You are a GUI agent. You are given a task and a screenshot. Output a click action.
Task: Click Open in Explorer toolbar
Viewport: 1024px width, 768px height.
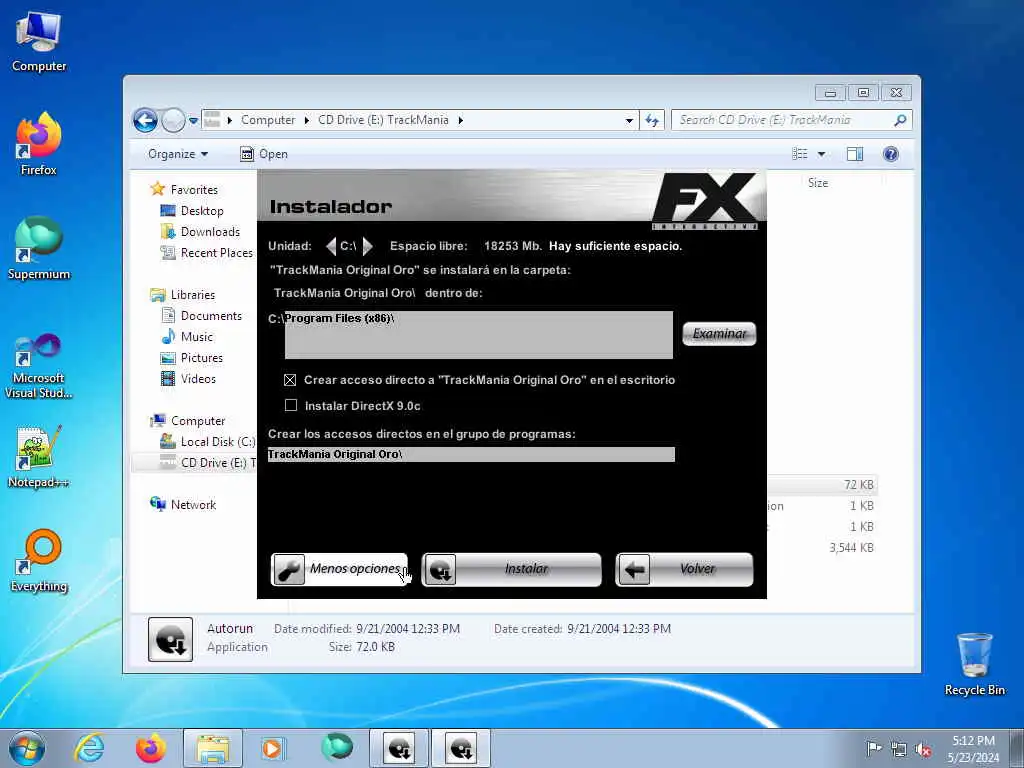[x=264, y=154]
